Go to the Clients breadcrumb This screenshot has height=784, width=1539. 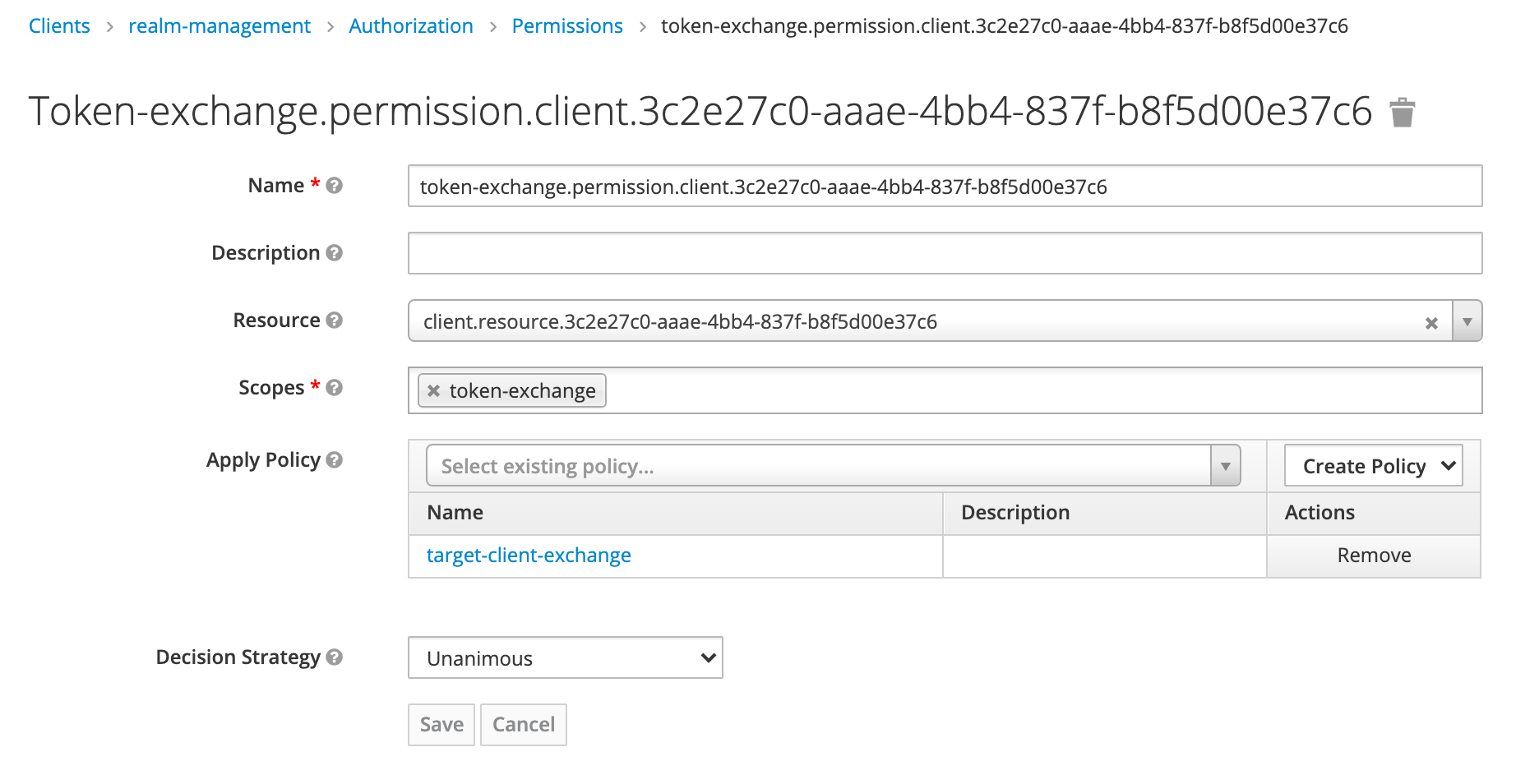click(x=59, y=26)
